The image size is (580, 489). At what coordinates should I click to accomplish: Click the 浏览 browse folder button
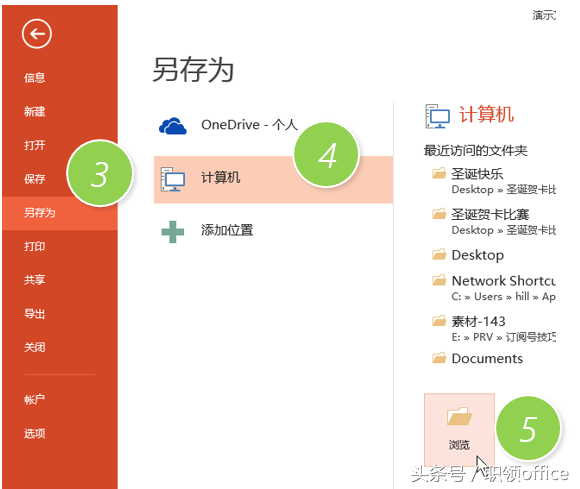[459, 430]
